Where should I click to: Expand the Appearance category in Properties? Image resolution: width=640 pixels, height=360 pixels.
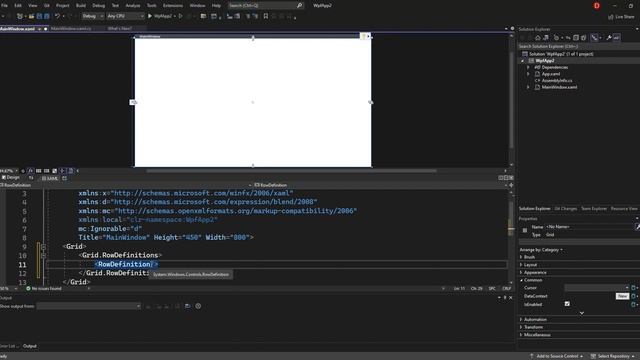coord(521,272)
